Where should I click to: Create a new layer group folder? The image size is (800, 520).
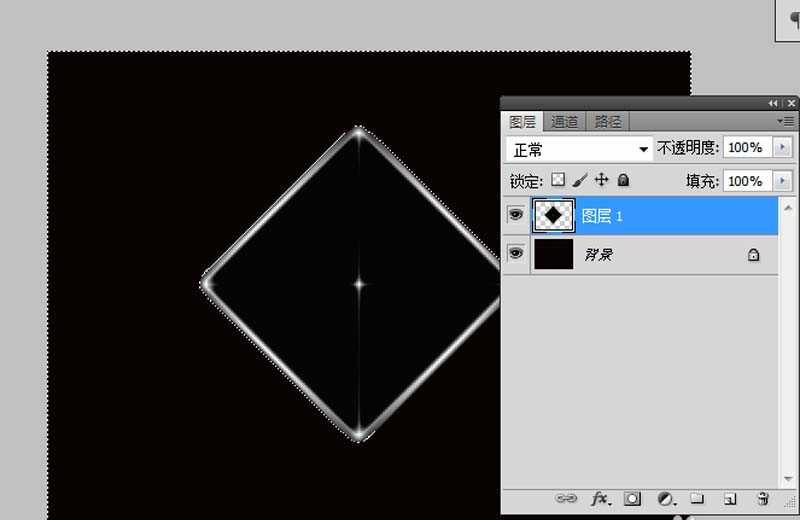pyautogui.click(x=697, y=498)
